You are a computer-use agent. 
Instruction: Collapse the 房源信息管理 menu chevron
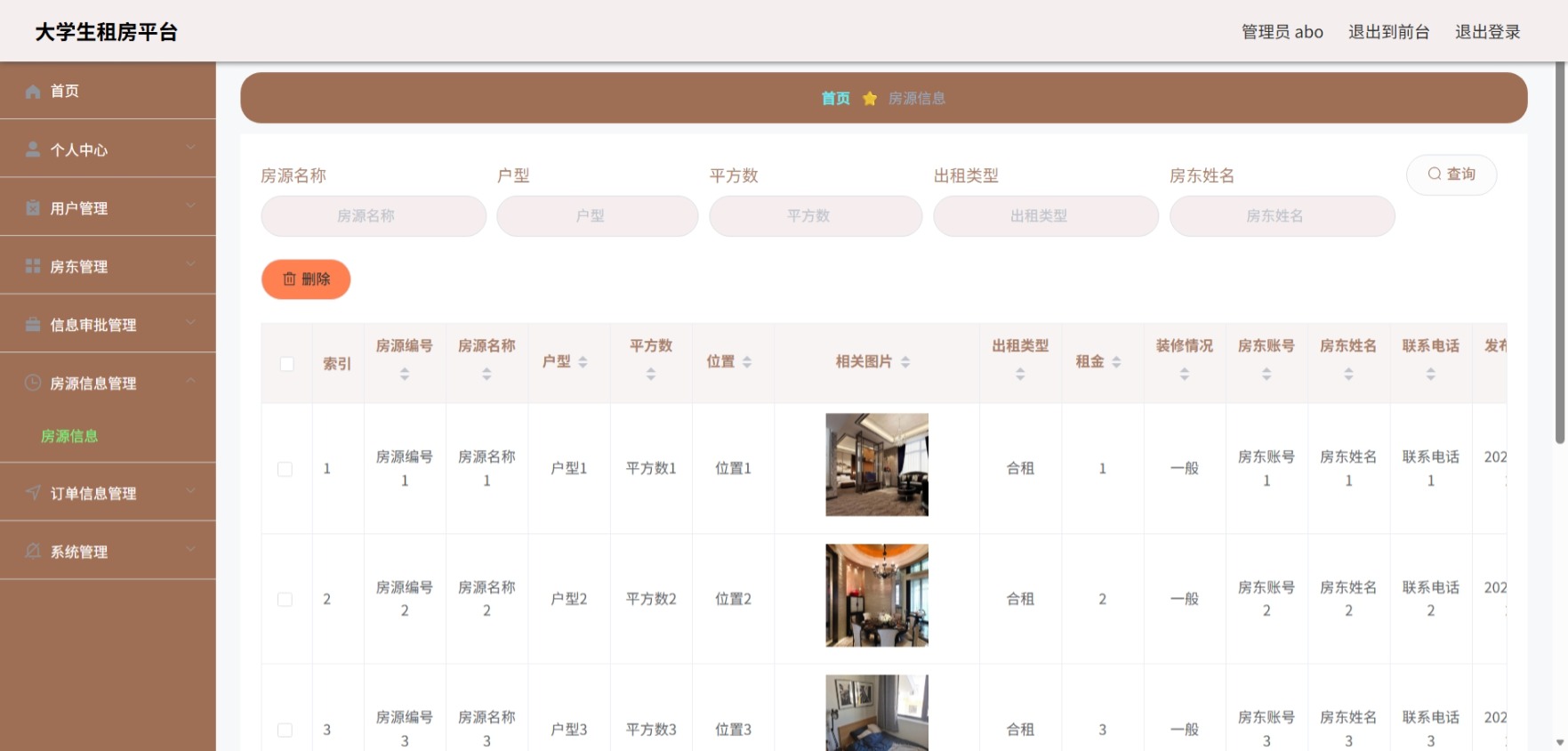coord(190,381)
